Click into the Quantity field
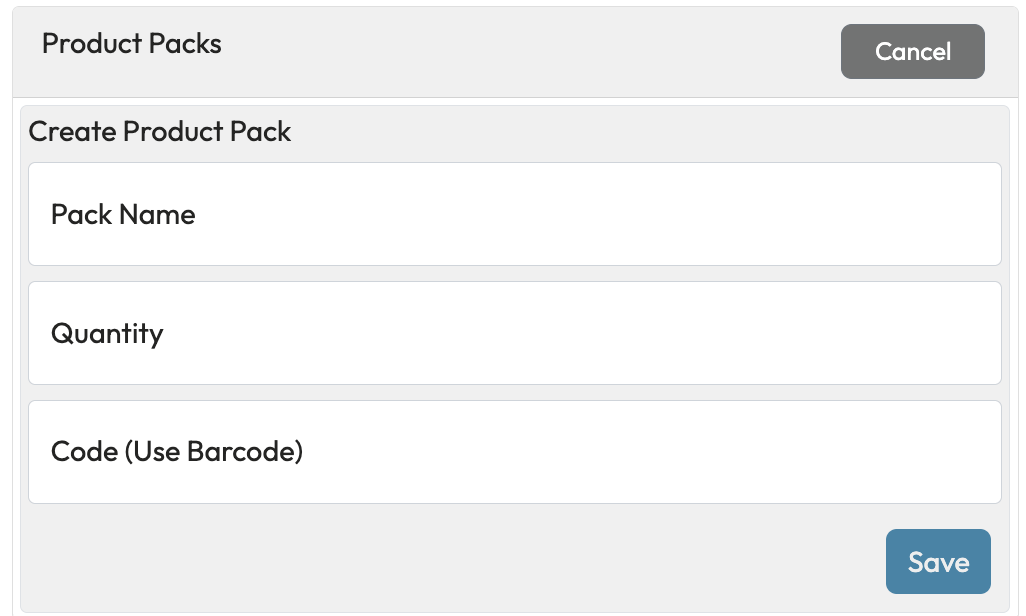 click(514, 333)
